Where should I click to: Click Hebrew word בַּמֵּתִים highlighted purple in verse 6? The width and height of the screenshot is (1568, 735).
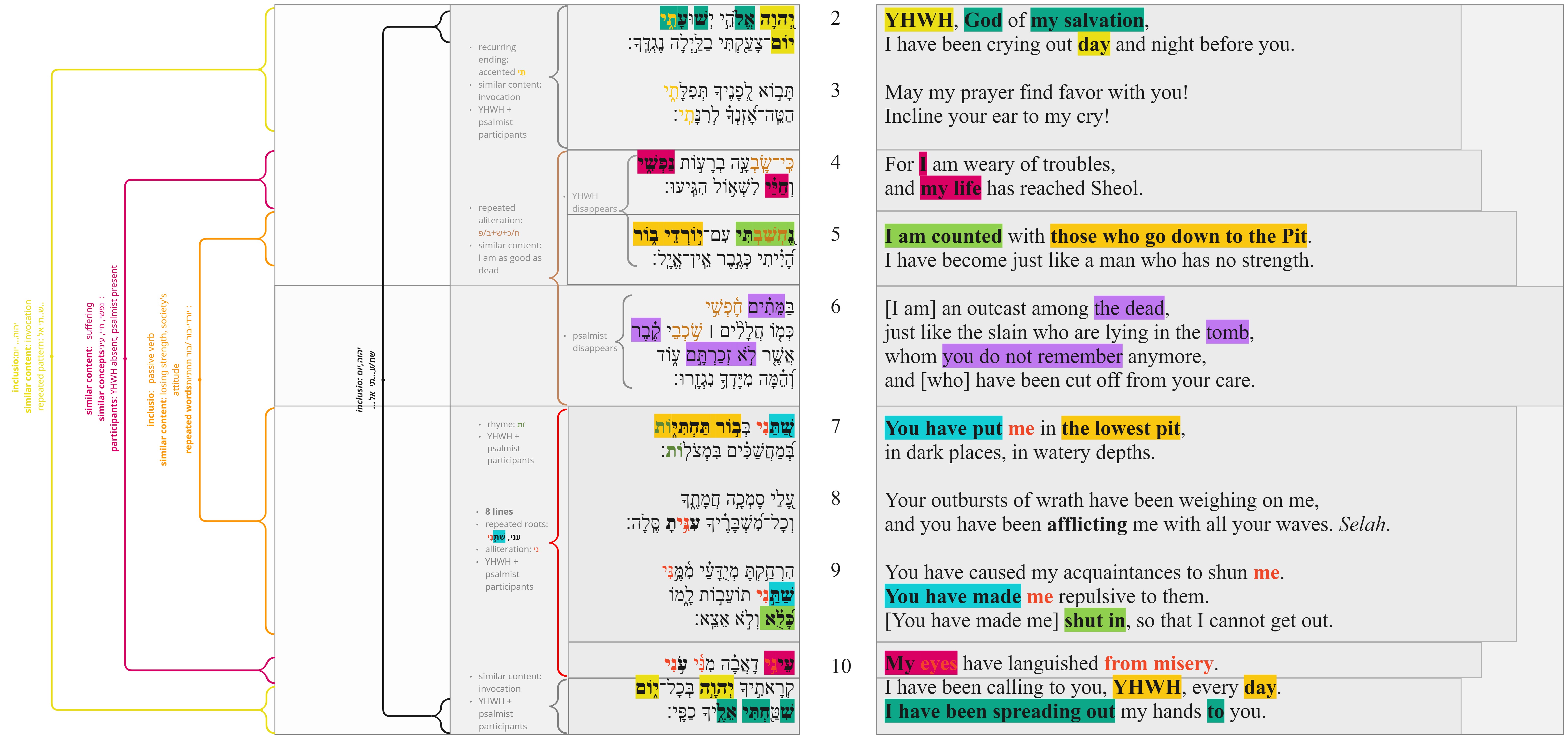(x=771, y=306)
